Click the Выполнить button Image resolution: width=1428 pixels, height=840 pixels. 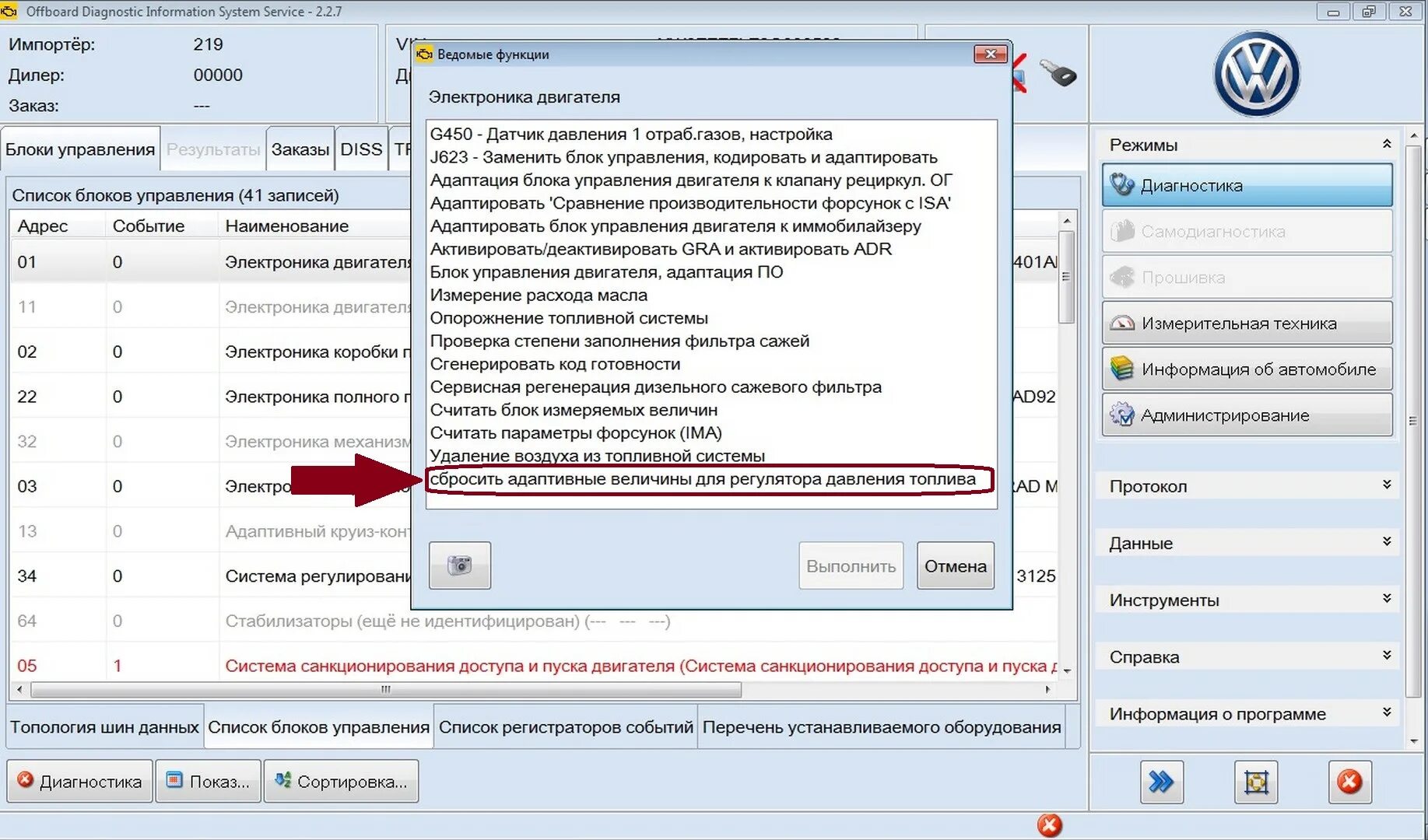tap(851, 565)
